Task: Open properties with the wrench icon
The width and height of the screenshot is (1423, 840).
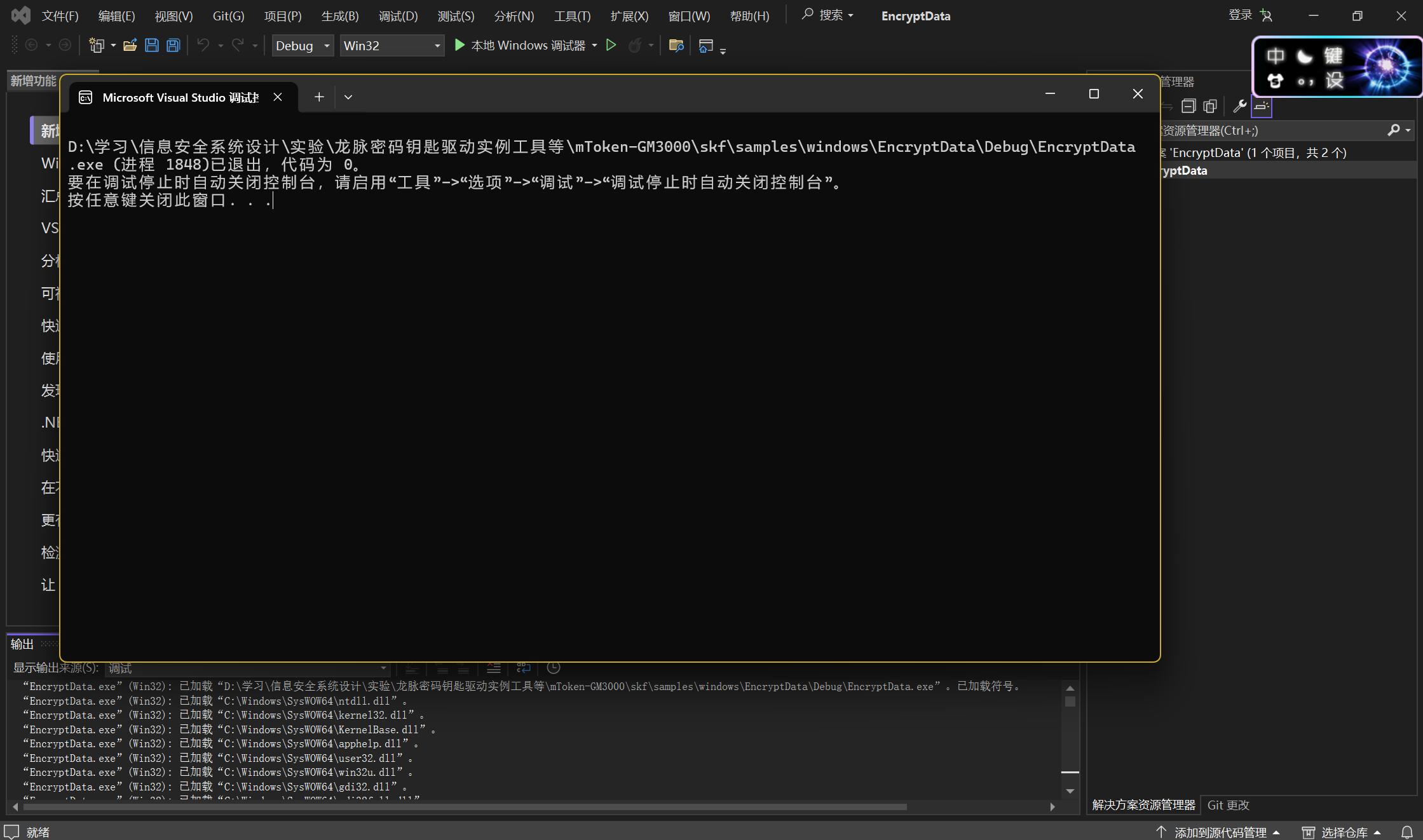Action: pyautogui.click(x=1239, y=106)
